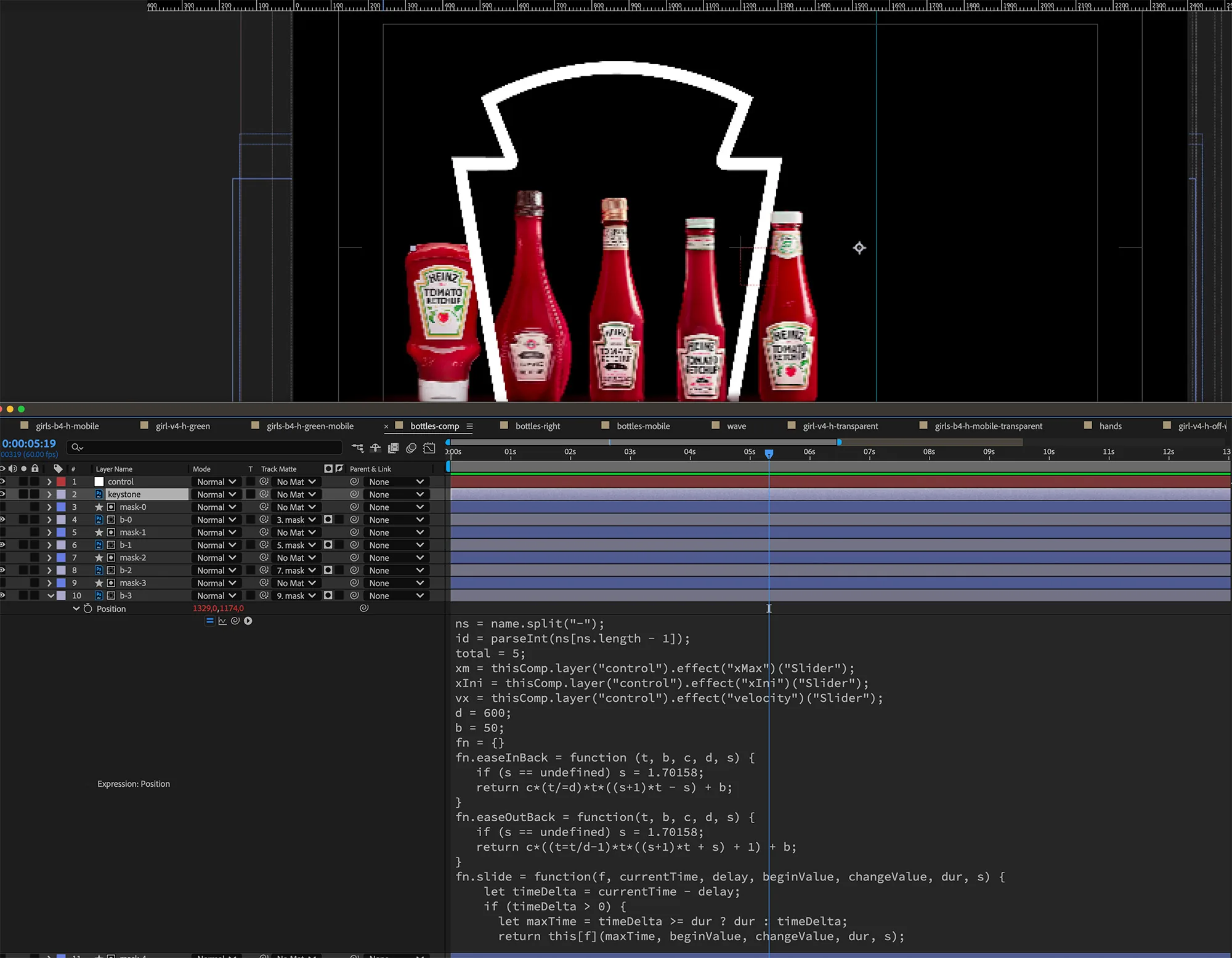Switch to the wave composition tab

(736, 426)
